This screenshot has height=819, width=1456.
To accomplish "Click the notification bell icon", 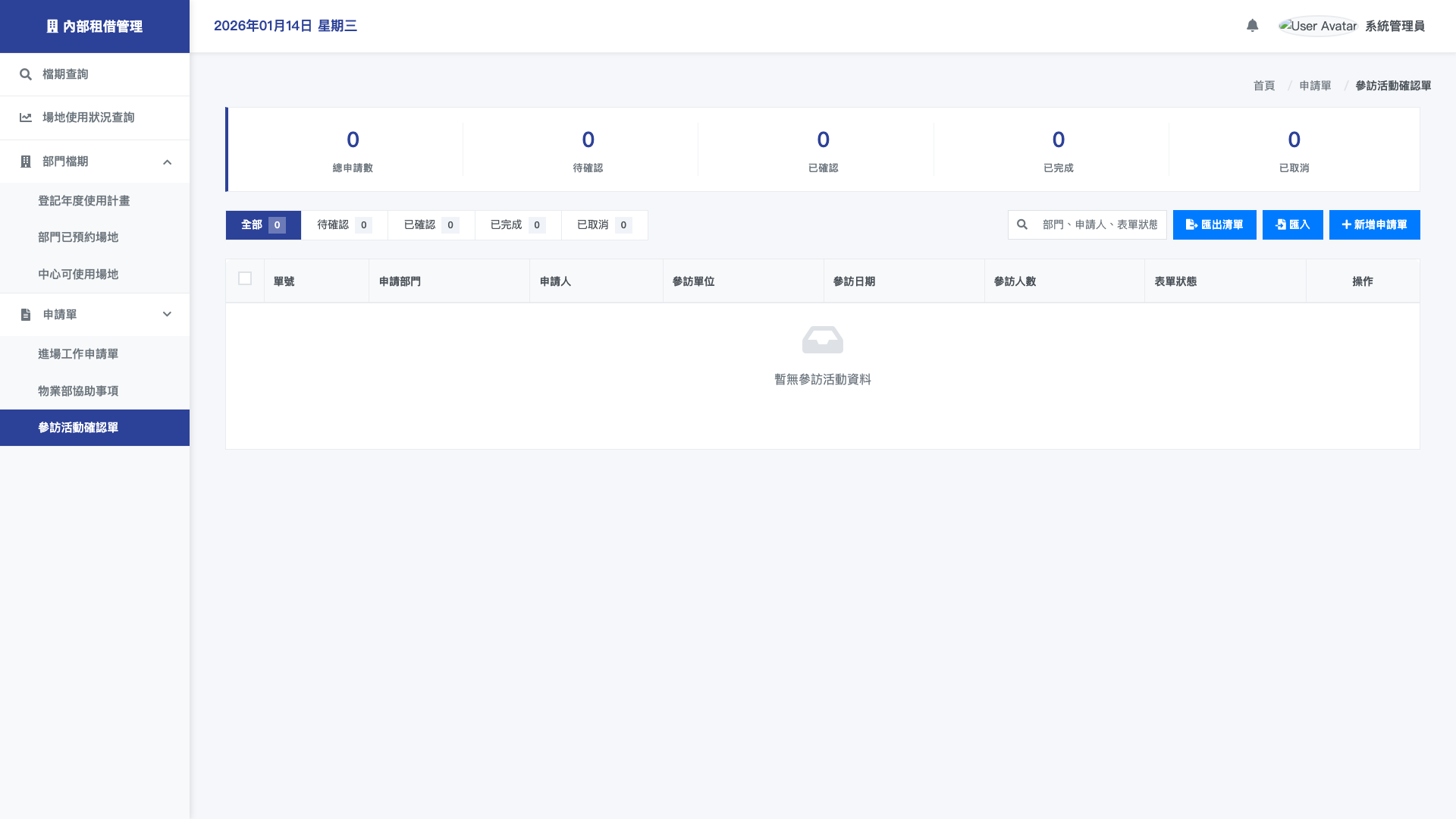I will pos(1252,26).
